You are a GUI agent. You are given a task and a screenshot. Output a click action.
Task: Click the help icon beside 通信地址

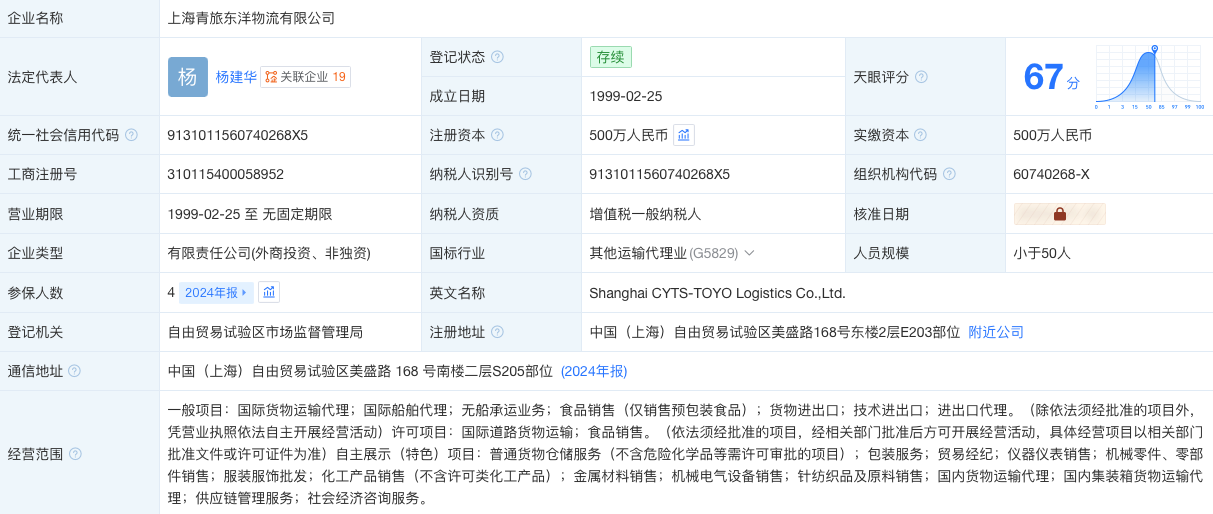74,371
